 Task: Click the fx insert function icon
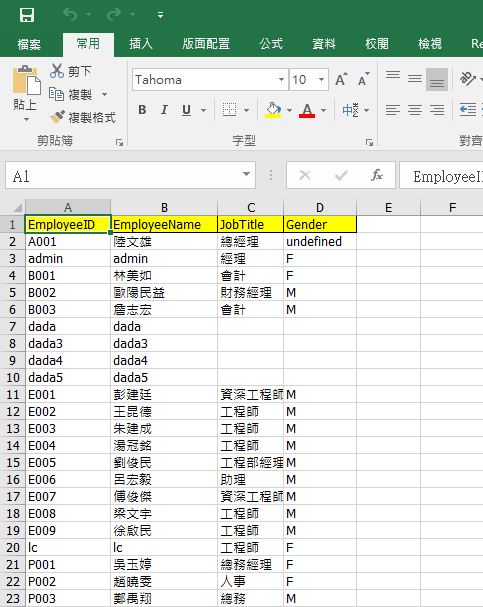click(377, 175)
